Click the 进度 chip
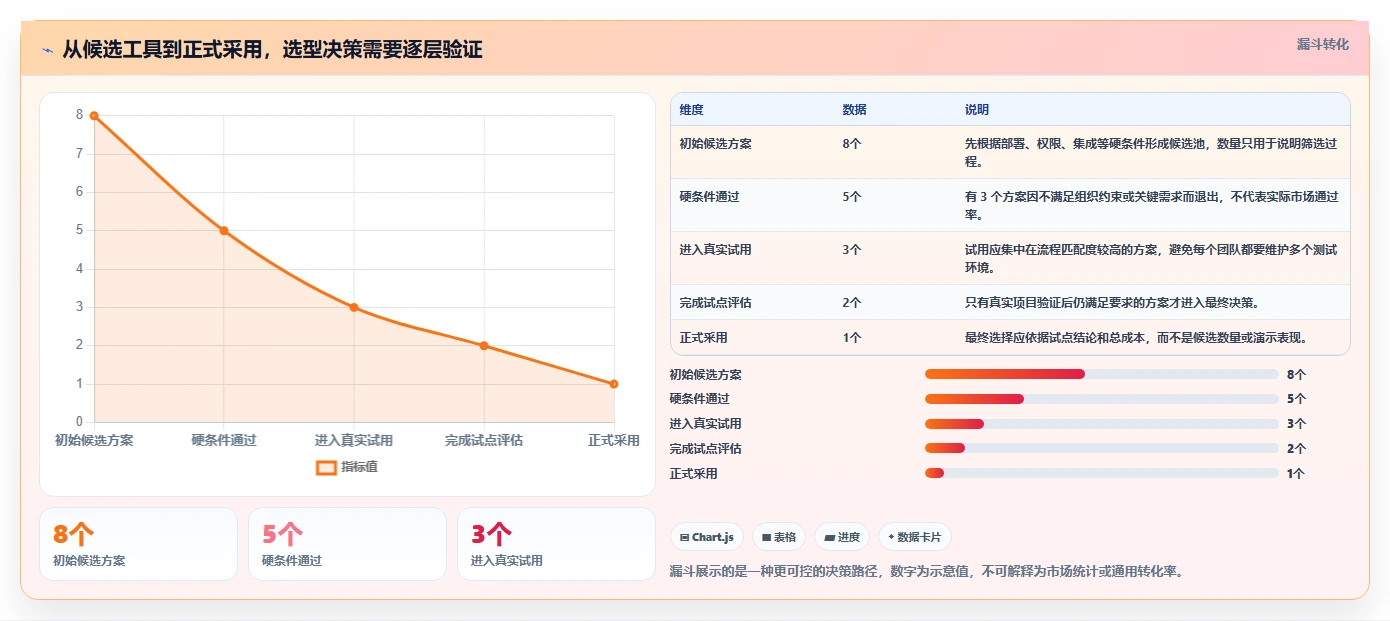Image resolution: width=1390 pixels, height=621 pixels. tap(842, 537)
